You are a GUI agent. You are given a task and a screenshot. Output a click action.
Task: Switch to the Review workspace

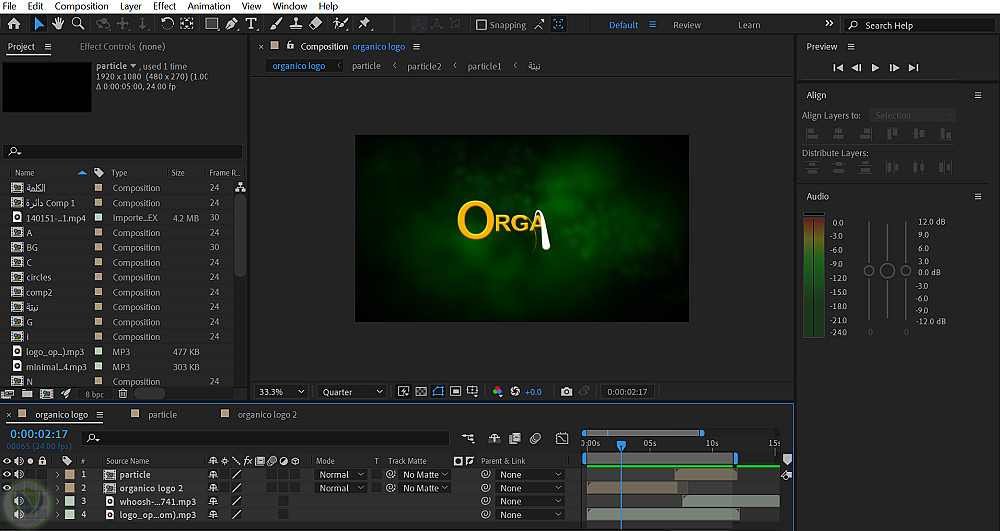tap(687, 25)
